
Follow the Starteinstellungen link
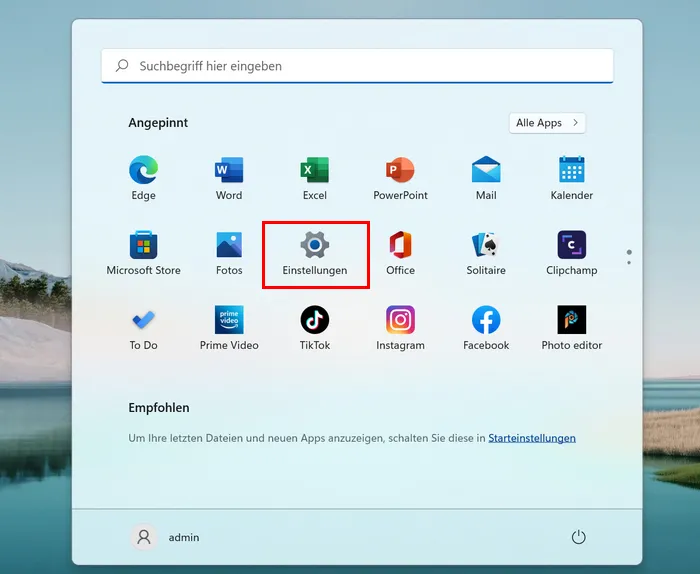pyautogui.click(x=532, y=438)
